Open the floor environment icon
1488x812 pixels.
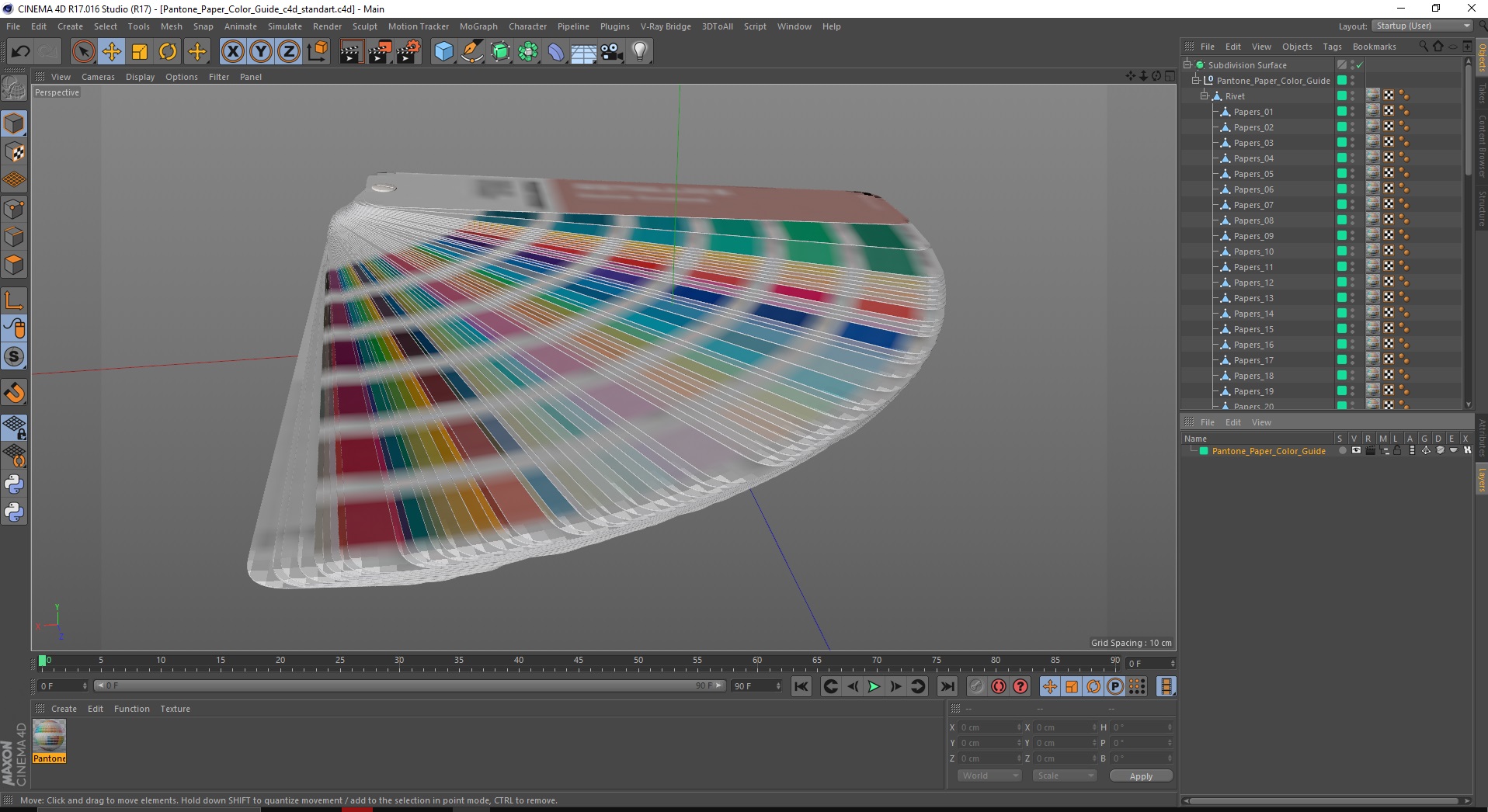coord(584,52)
